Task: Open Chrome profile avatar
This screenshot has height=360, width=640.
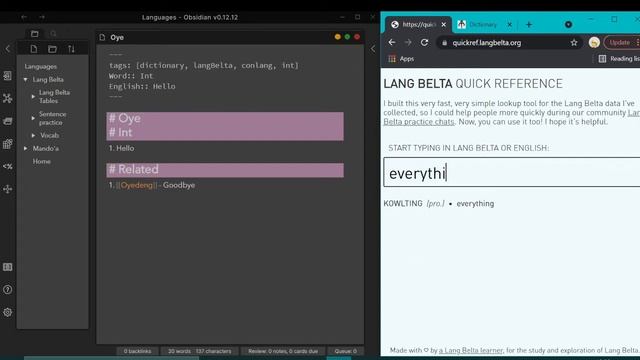Action: tap(594, 42)
